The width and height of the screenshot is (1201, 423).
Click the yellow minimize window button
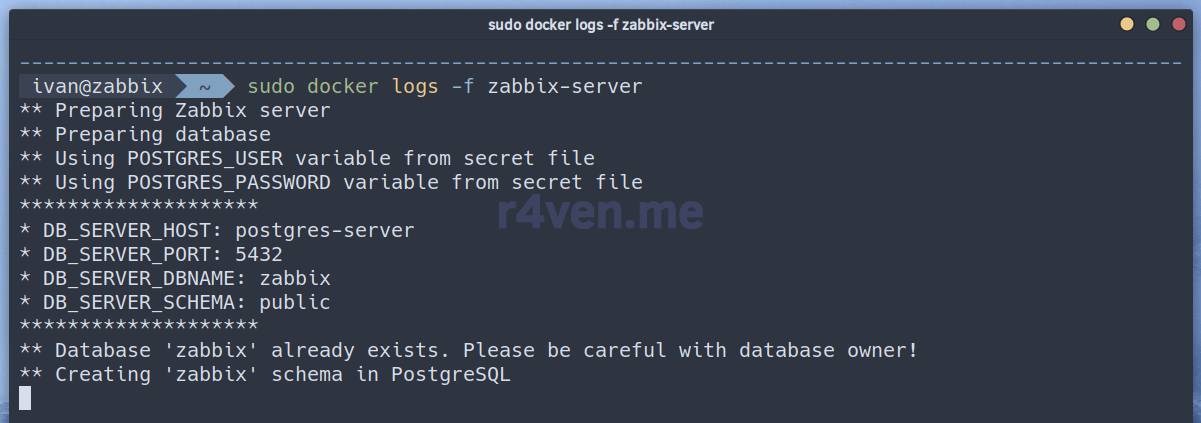click(x=1127, y=24)
